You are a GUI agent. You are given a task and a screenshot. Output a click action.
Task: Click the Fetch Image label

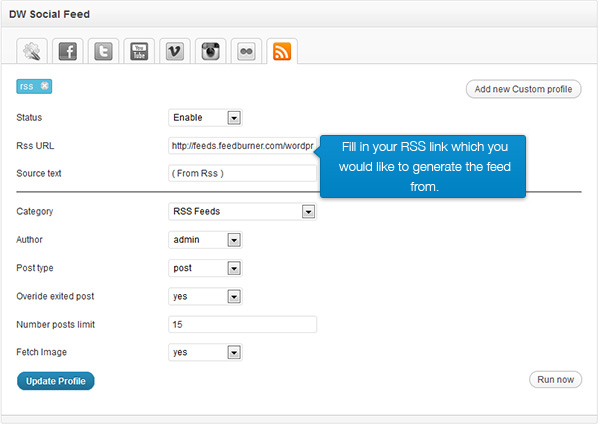click(41, 352)
